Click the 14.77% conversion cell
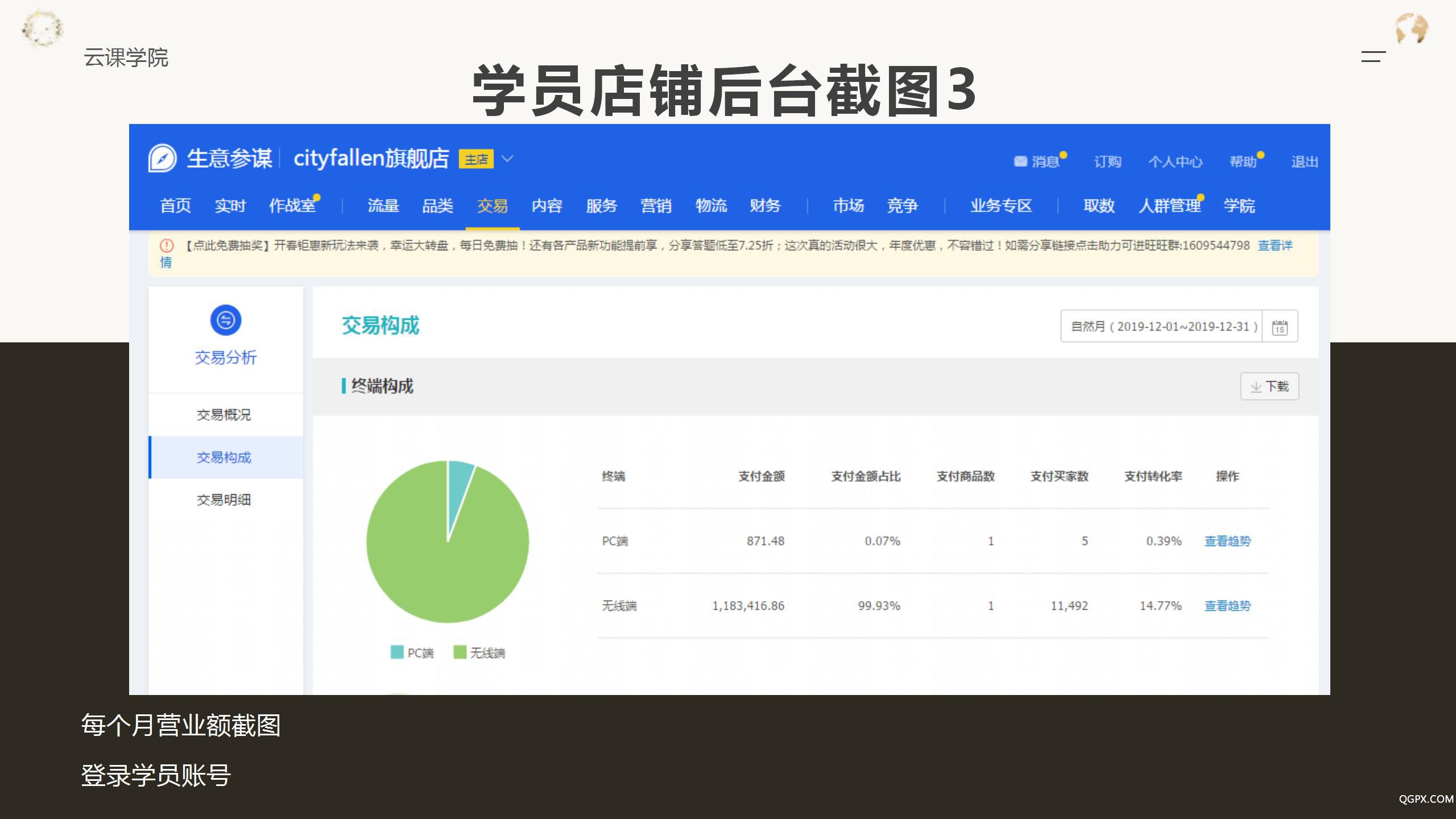1456x819 pixels. point(1161,606)
